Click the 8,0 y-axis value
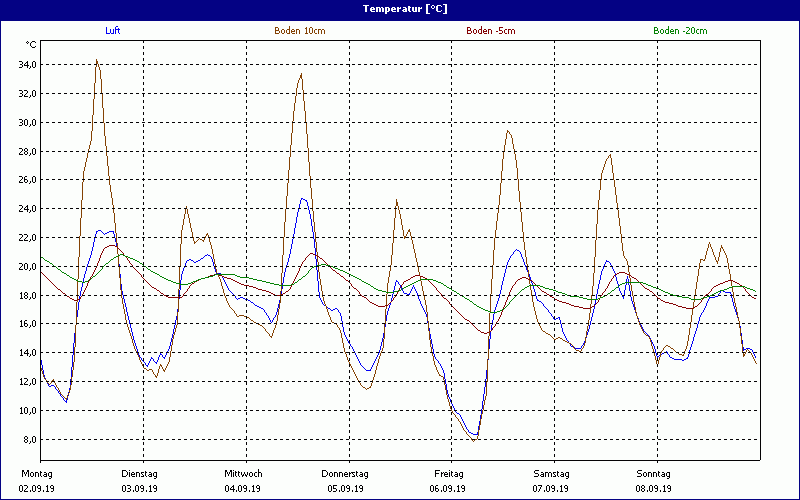The width and height of the screenshot is (800, 500). click(30, 439)
